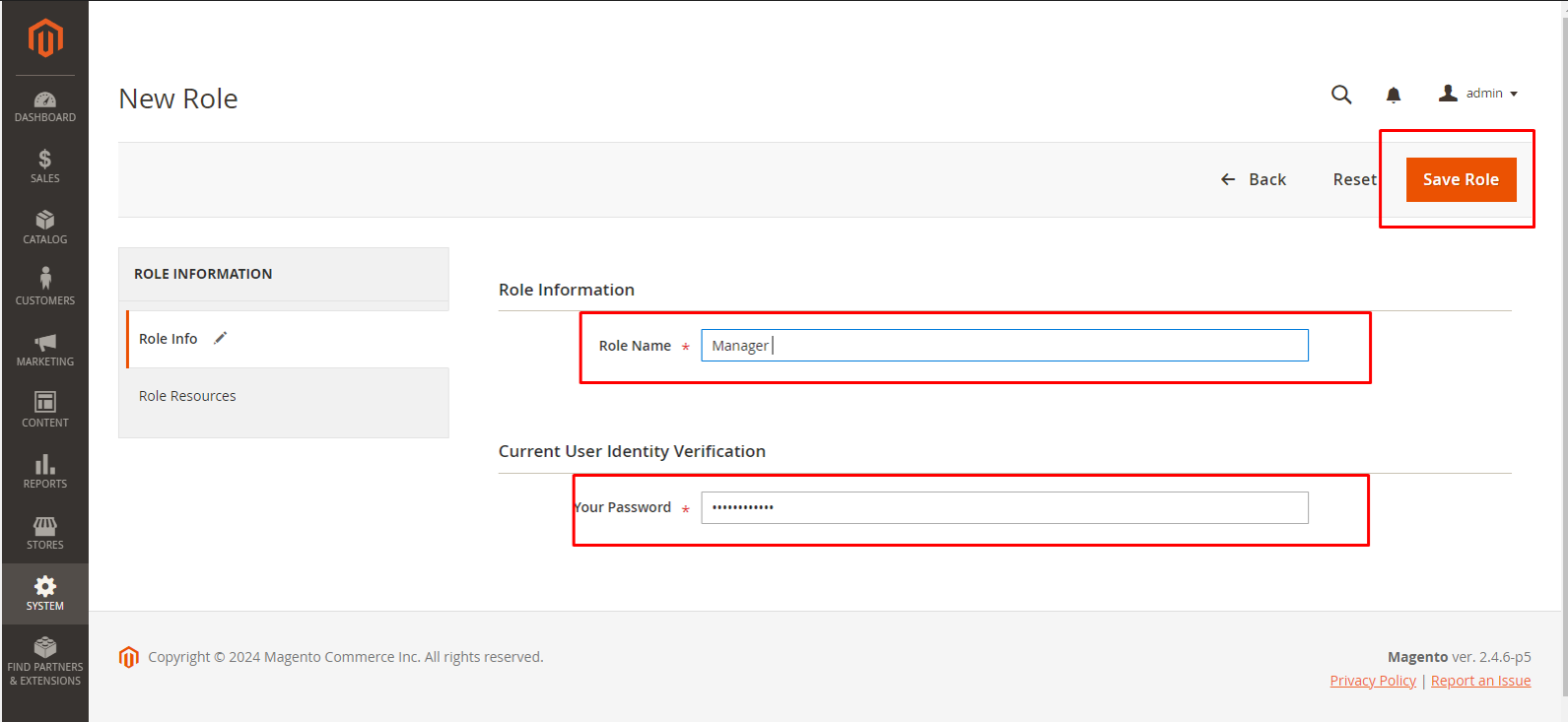Viewport: 1568px width, 722px height.
Task: Expand the admin account dropdown arrow
Action: [x=1514, y=95]
